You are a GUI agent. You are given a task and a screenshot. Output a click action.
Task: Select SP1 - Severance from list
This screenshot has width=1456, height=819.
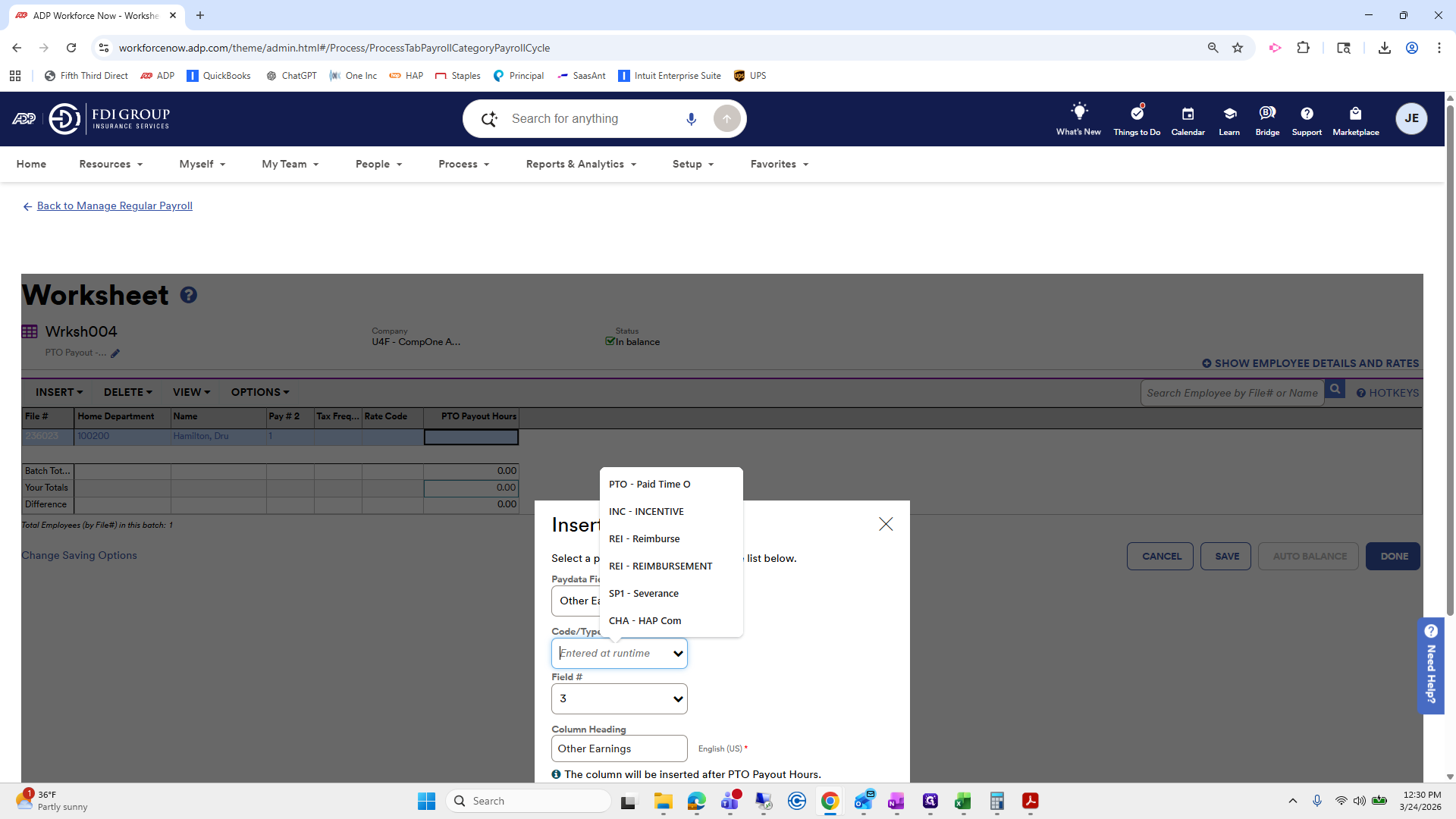[x=644, y=594]
